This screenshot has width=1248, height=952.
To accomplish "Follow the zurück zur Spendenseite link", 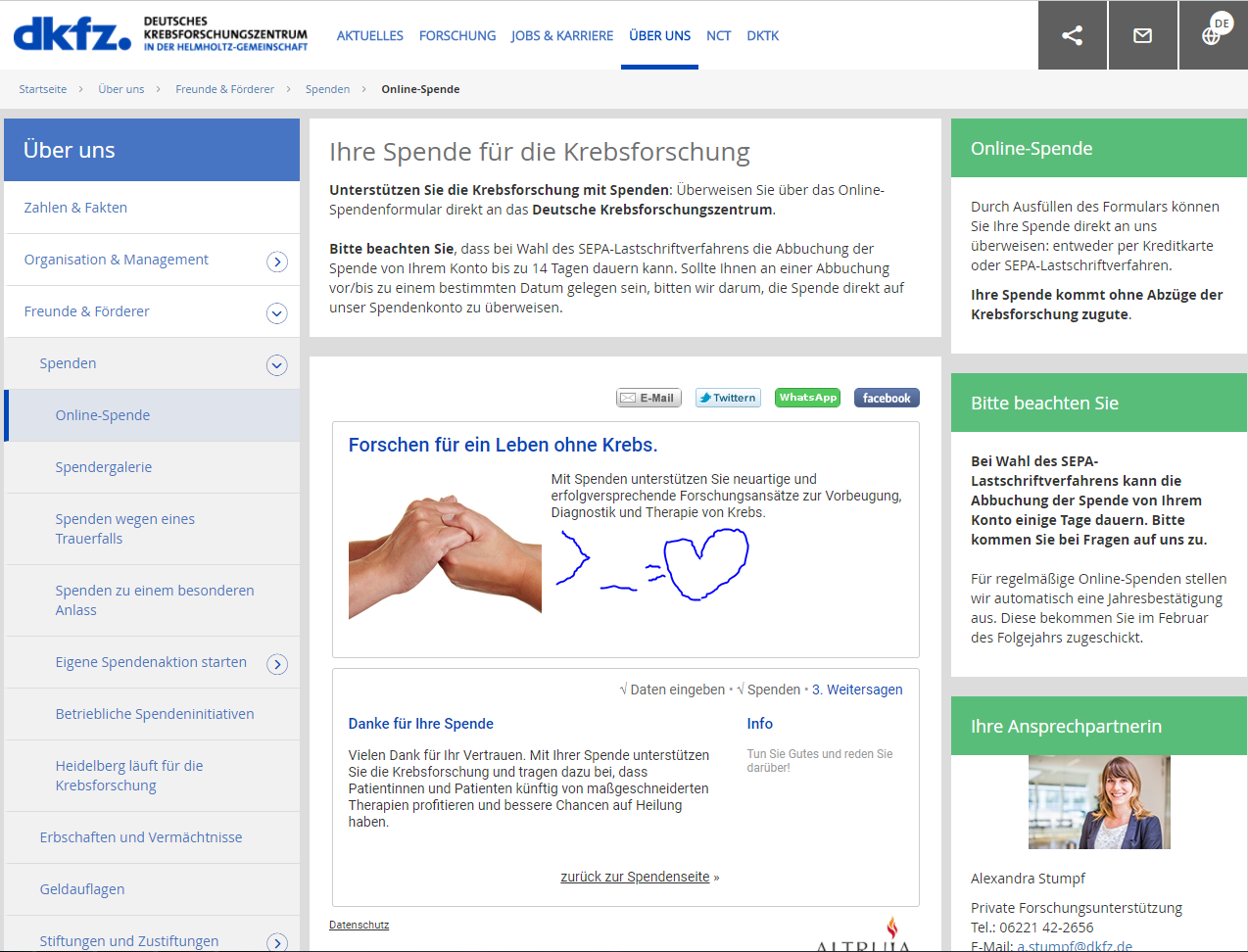I will pyautogui.click(x=635, y=877).
